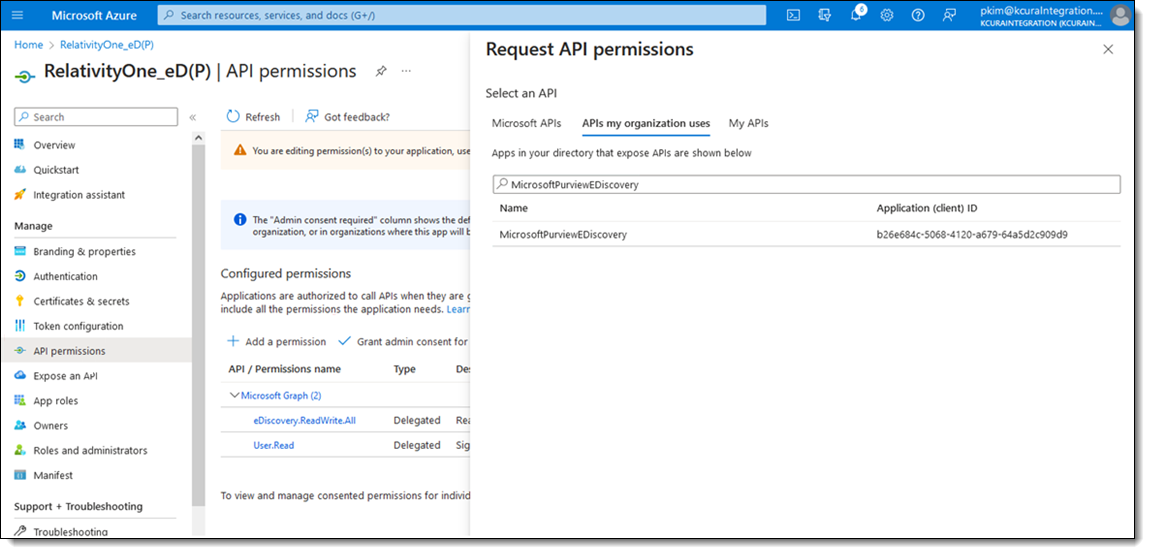
Task: Click the Owners people icon
Action: pyautogui.click(x=21, y=426)
